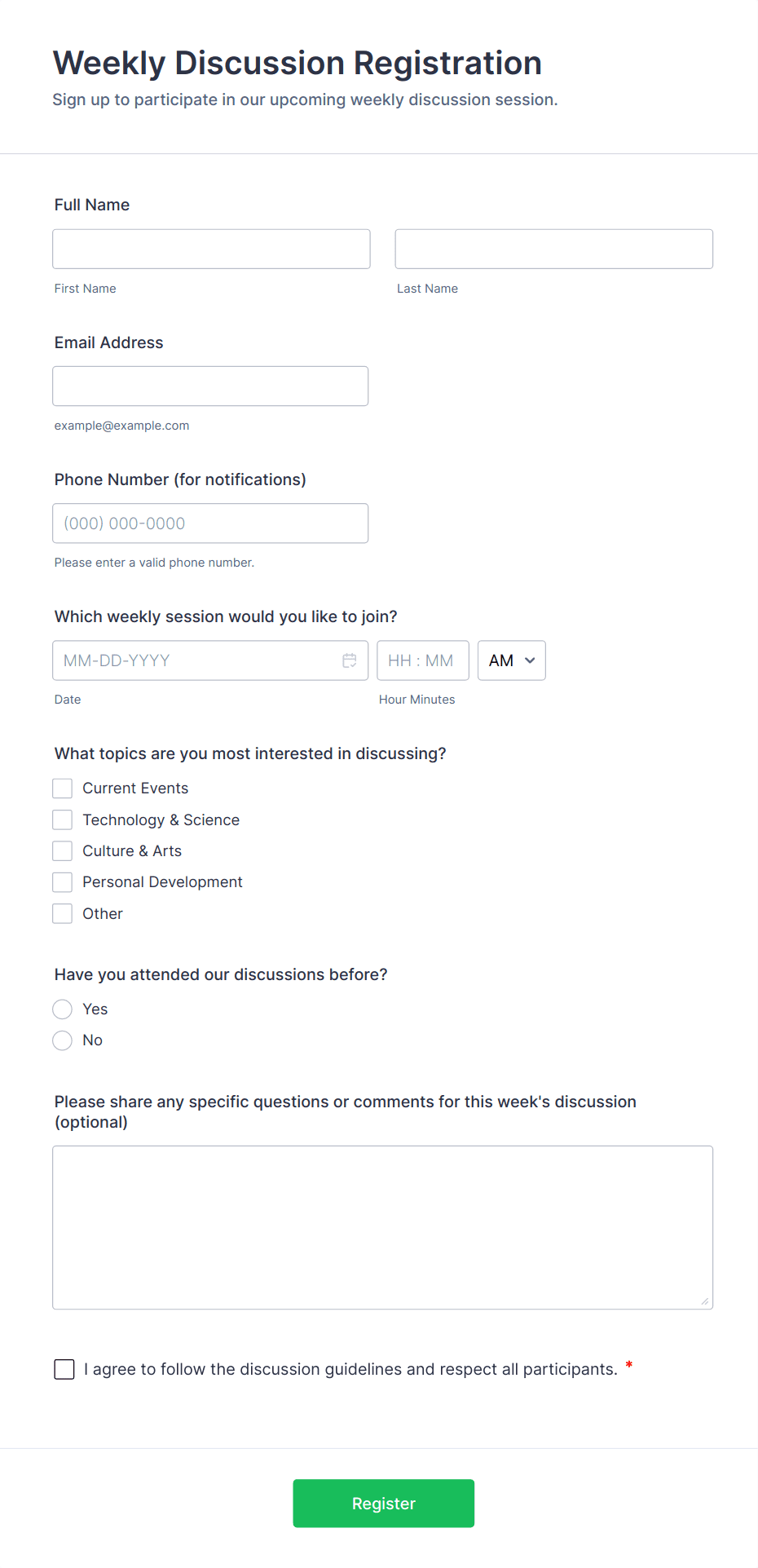This screenshot has width=758, height=1568.
Task: Open the date picker calendar icon
Action: point(350,660)
